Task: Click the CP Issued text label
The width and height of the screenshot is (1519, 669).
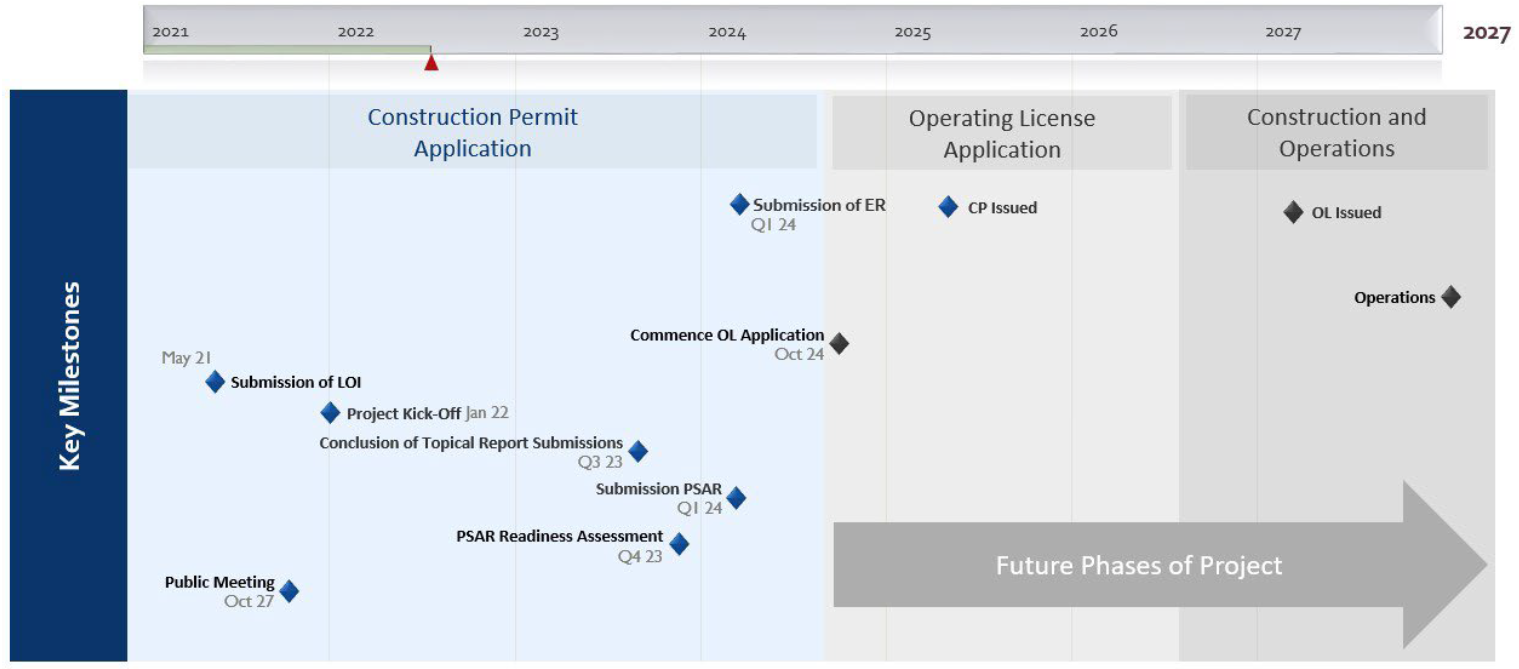Action: click(1002, 208)
